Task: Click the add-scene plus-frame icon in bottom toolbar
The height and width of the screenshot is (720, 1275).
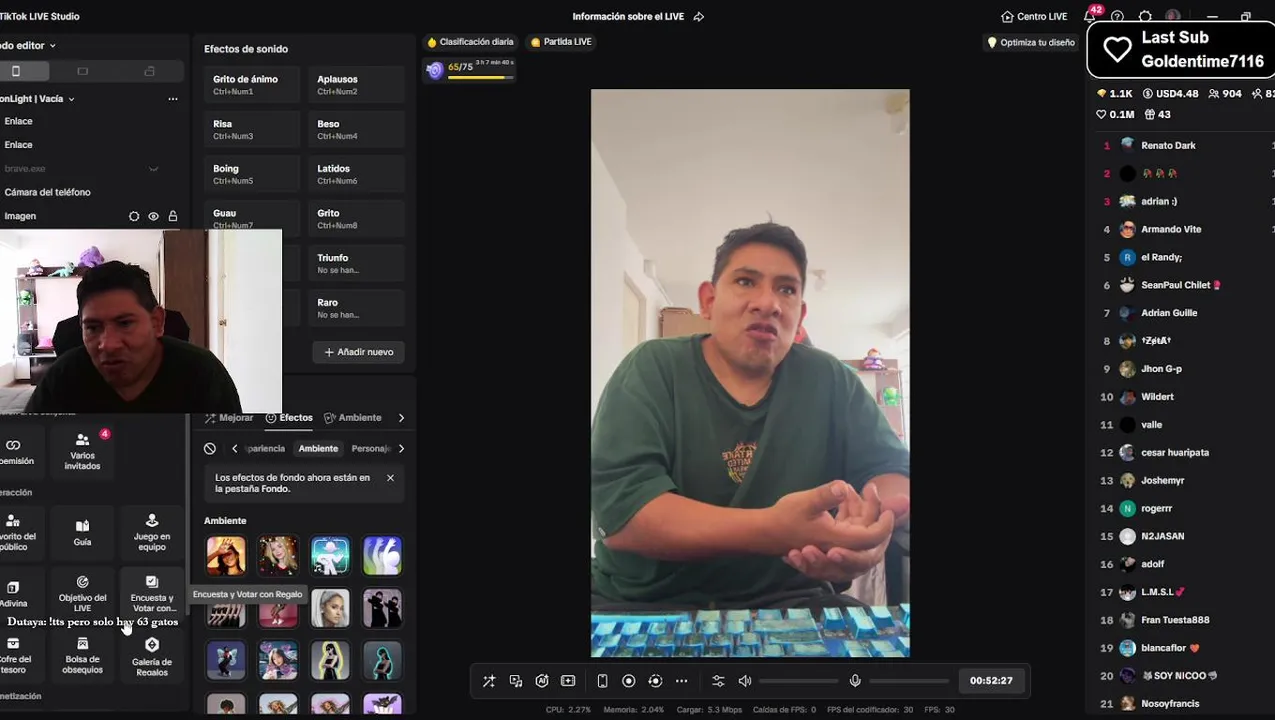Action: pyautogui.click(x=568, y=681)
